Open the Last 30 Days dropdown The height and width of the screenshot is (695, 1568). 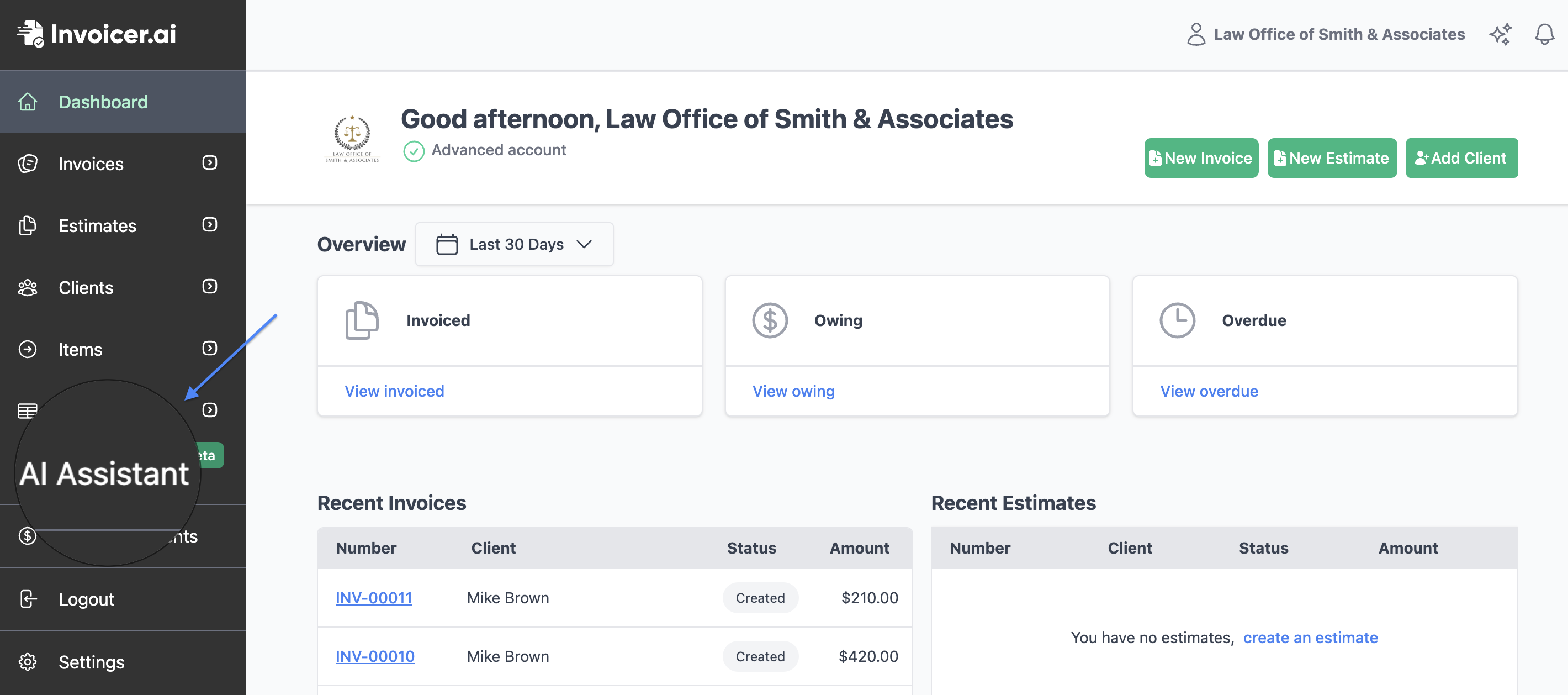(x=515, y=244)
